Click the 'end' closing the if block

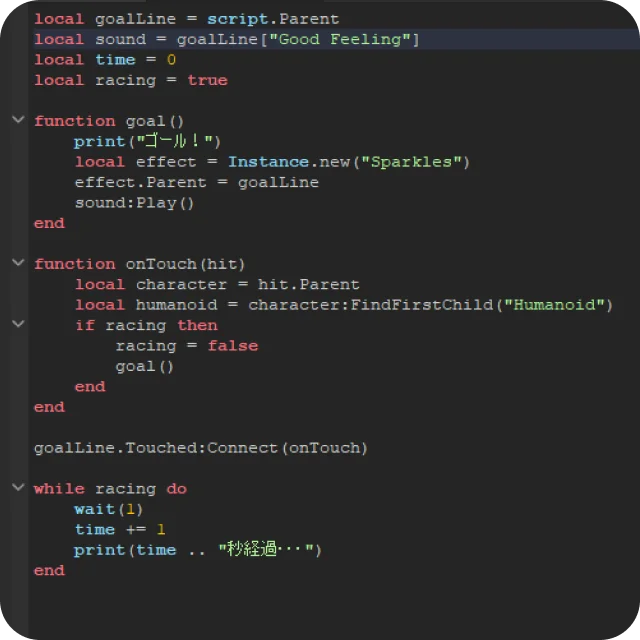(90, 387)
